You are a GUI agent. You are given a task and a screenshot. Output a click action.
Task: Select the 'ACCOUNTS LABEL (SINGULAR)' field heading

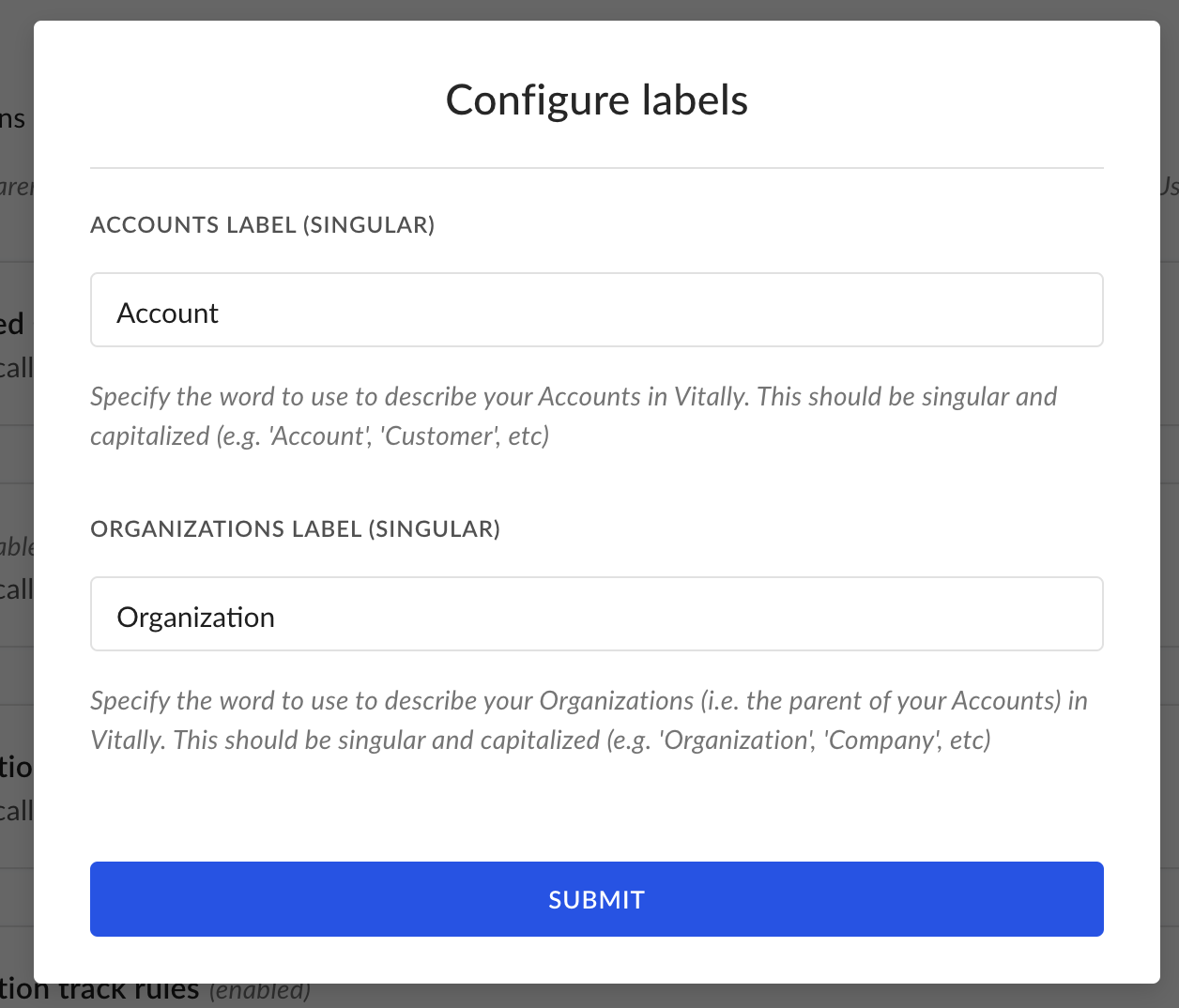pyautogui.click(x=262, y=225)
